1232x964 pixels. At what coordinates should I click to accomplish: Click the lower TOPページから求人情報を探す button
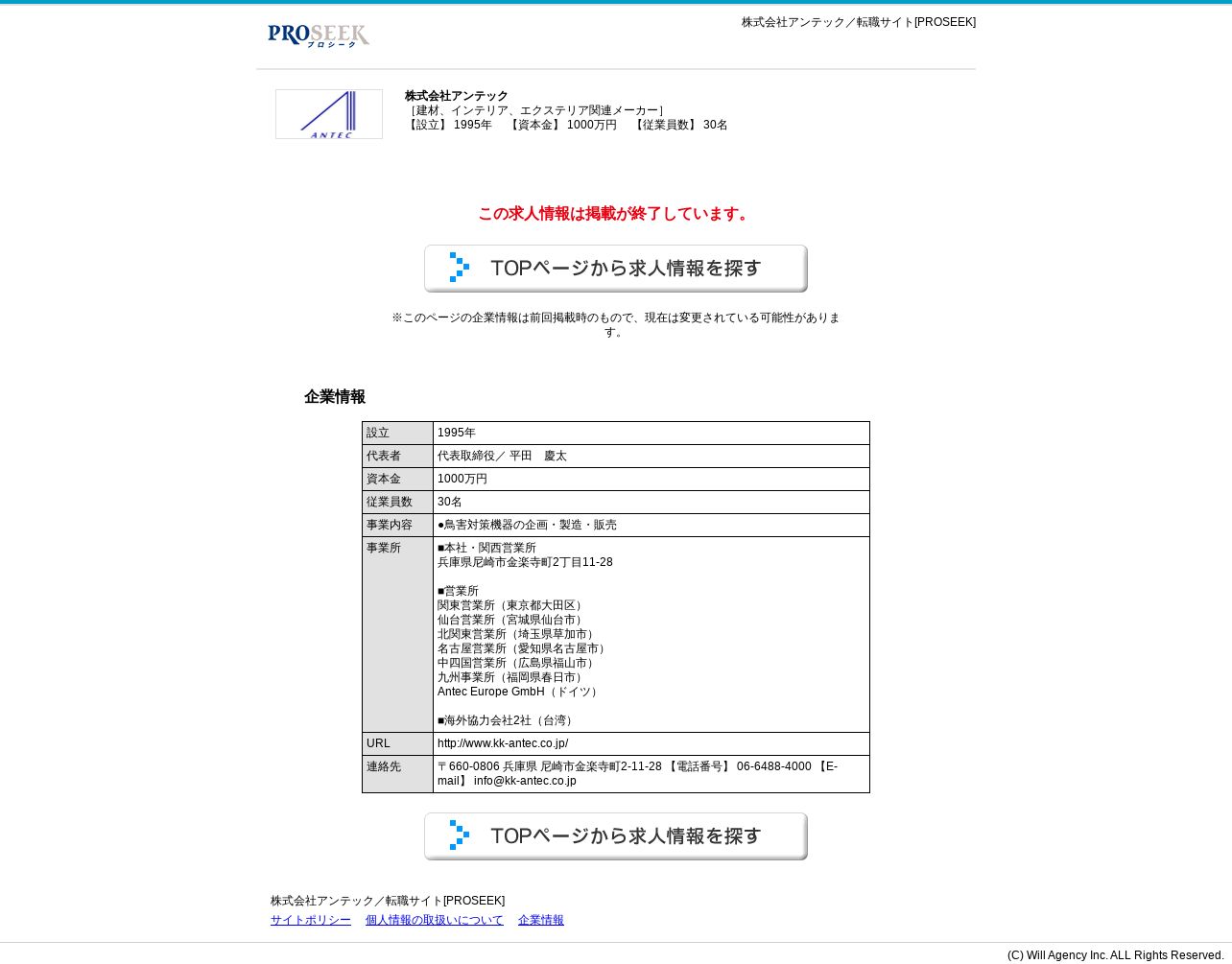click(x=616, y=836)
